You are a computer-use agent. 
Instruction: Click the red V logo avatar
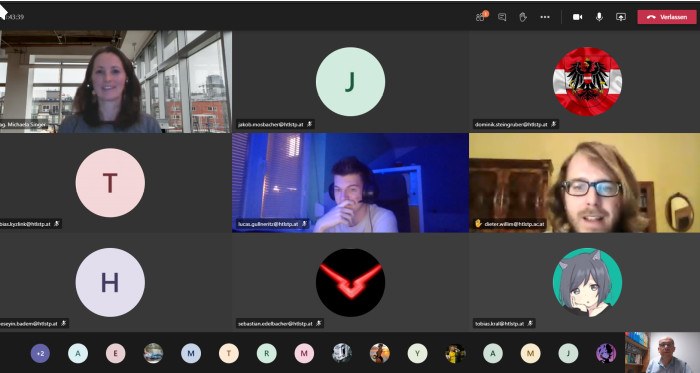tap(350, 282)
